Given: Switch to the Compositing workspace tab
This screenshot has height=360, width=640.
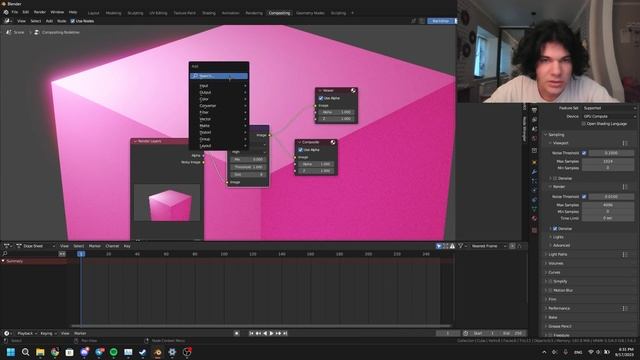Looking at the screenshot, I should (280, 13).
